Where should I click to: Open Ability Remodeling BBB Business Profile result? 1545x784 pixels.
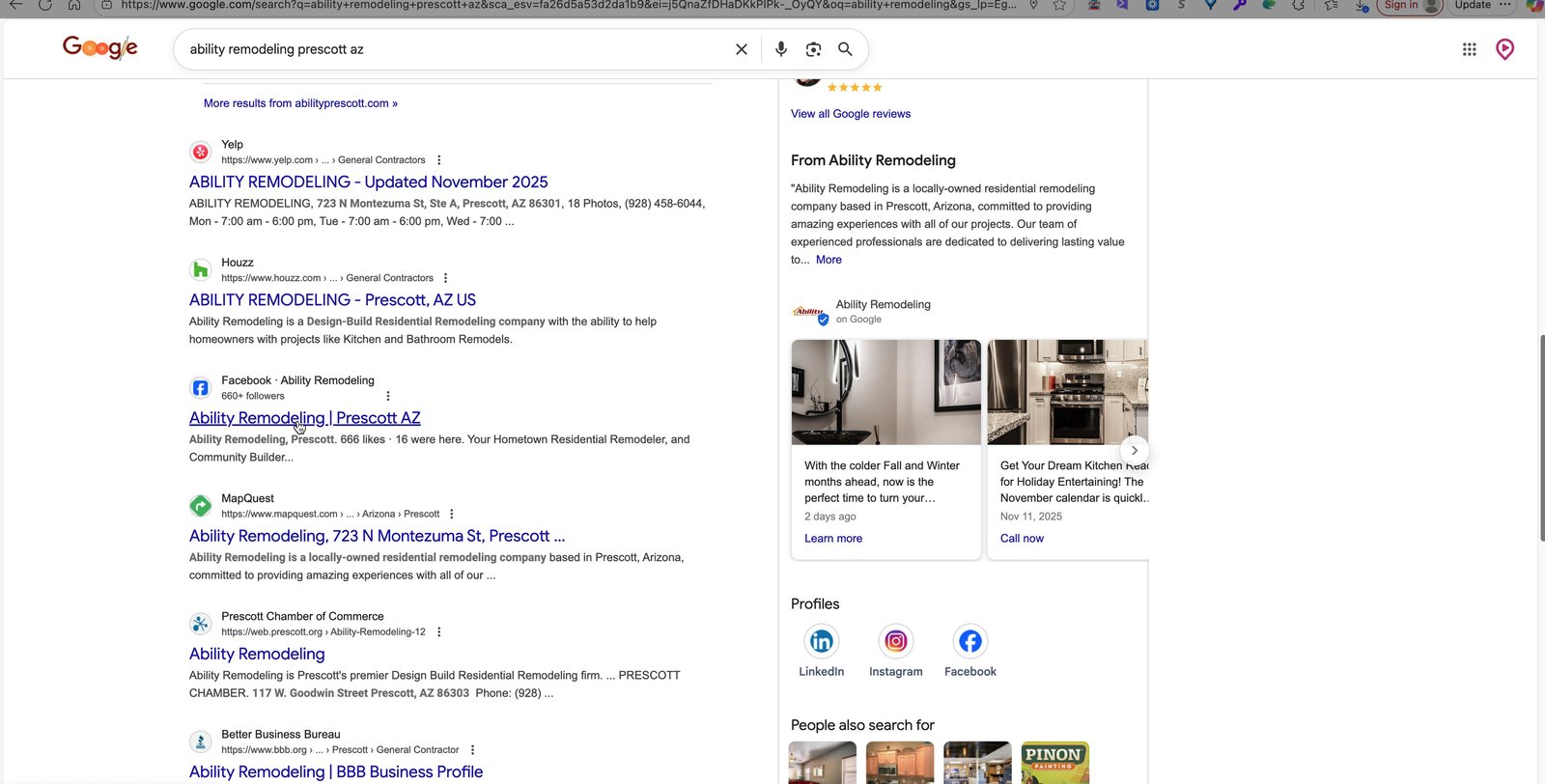(336, 771)
